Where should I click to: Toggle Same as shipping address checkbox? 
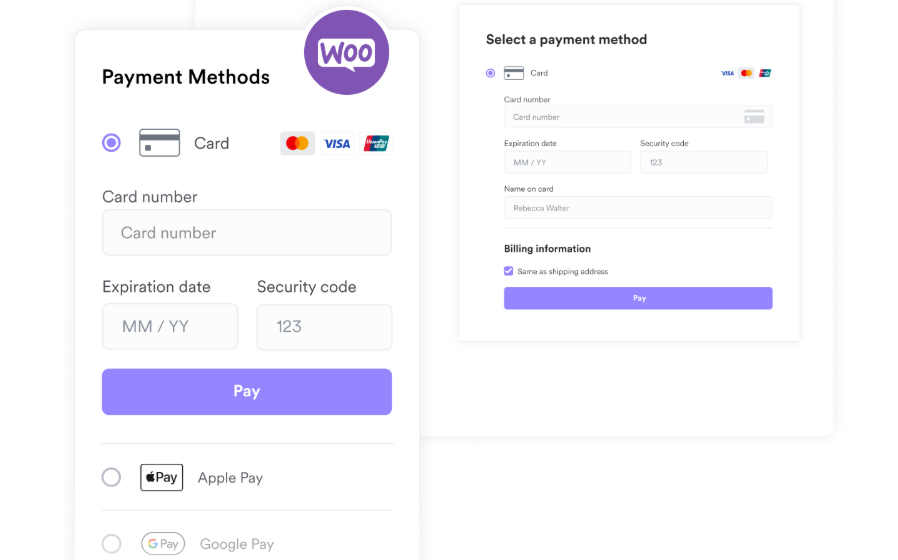(509, 271)
